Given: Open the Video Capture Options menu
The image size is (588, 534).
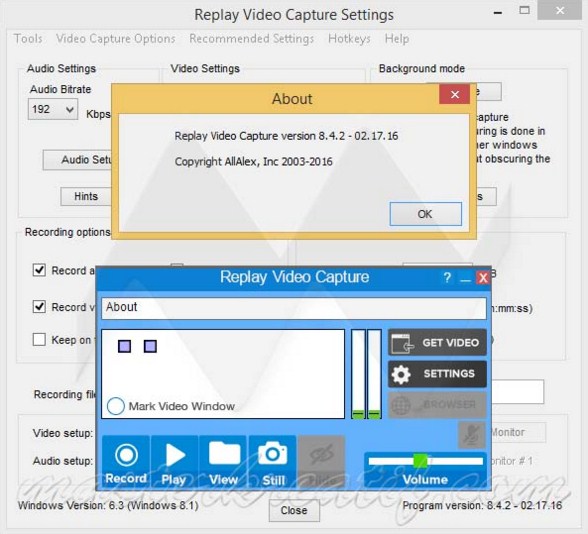Looking at the screenshot, I should [x=116, y=39].
